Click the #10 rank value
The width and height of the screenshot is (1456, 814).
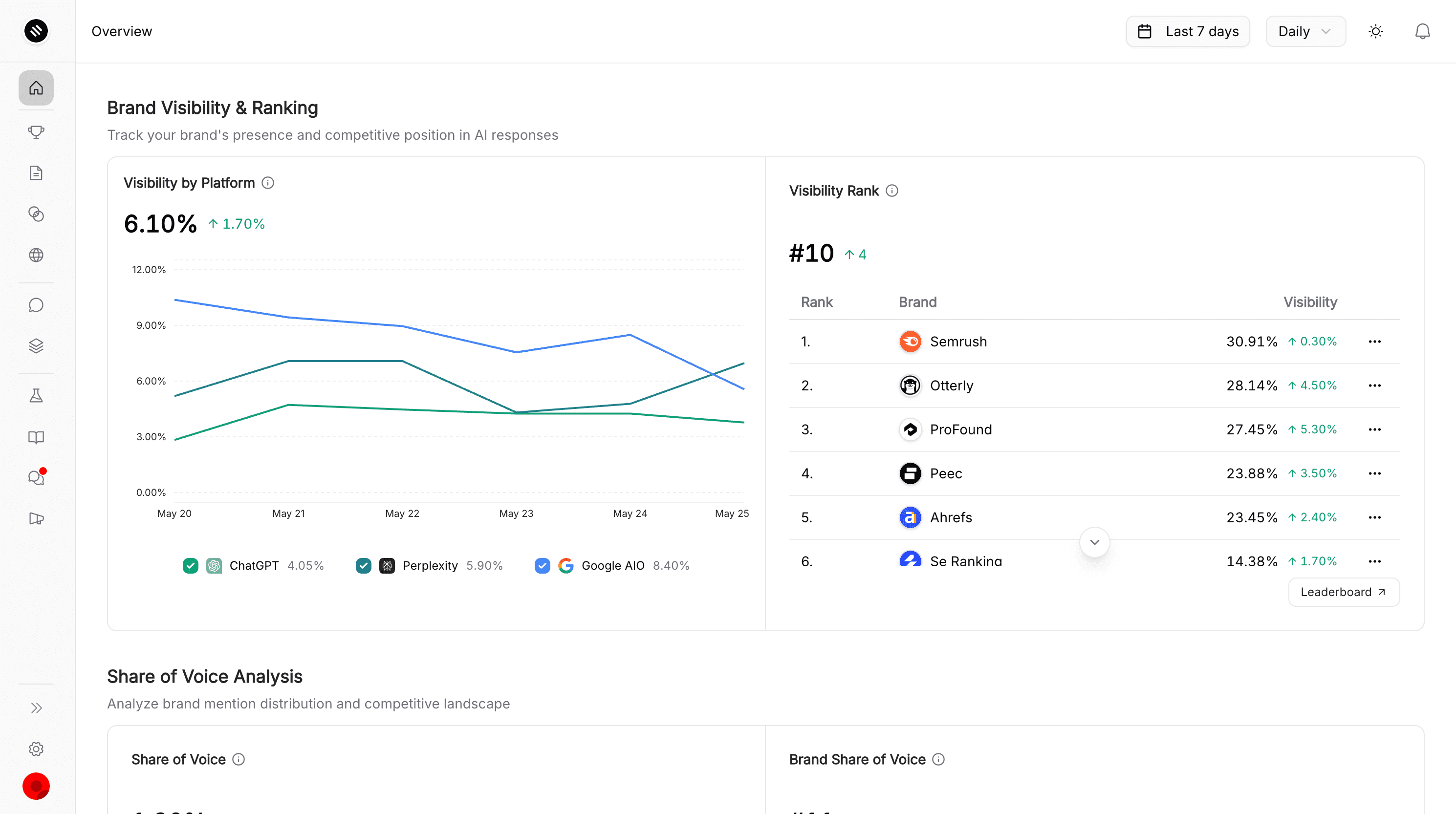(x=812, y=253)
